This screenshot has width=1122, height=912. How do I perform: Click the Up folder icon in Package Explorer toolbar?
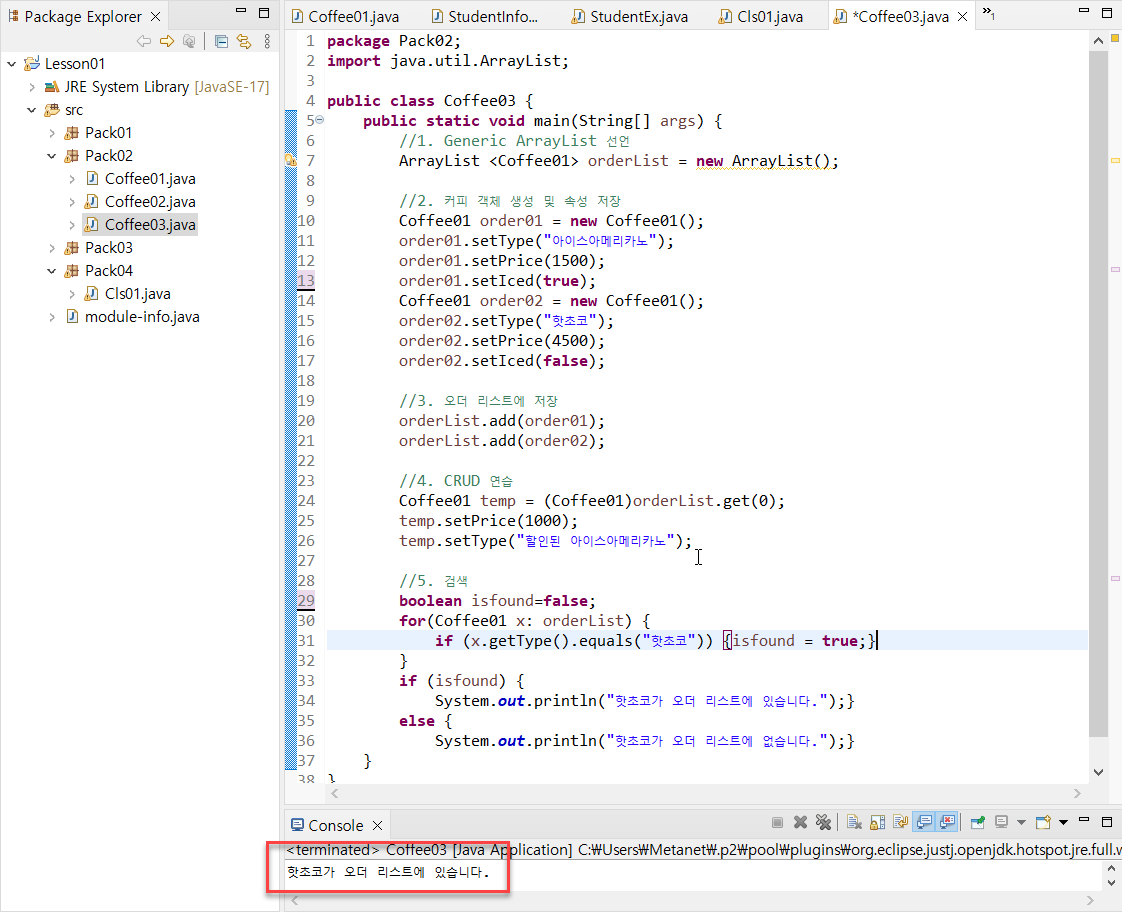click(189, 41)
